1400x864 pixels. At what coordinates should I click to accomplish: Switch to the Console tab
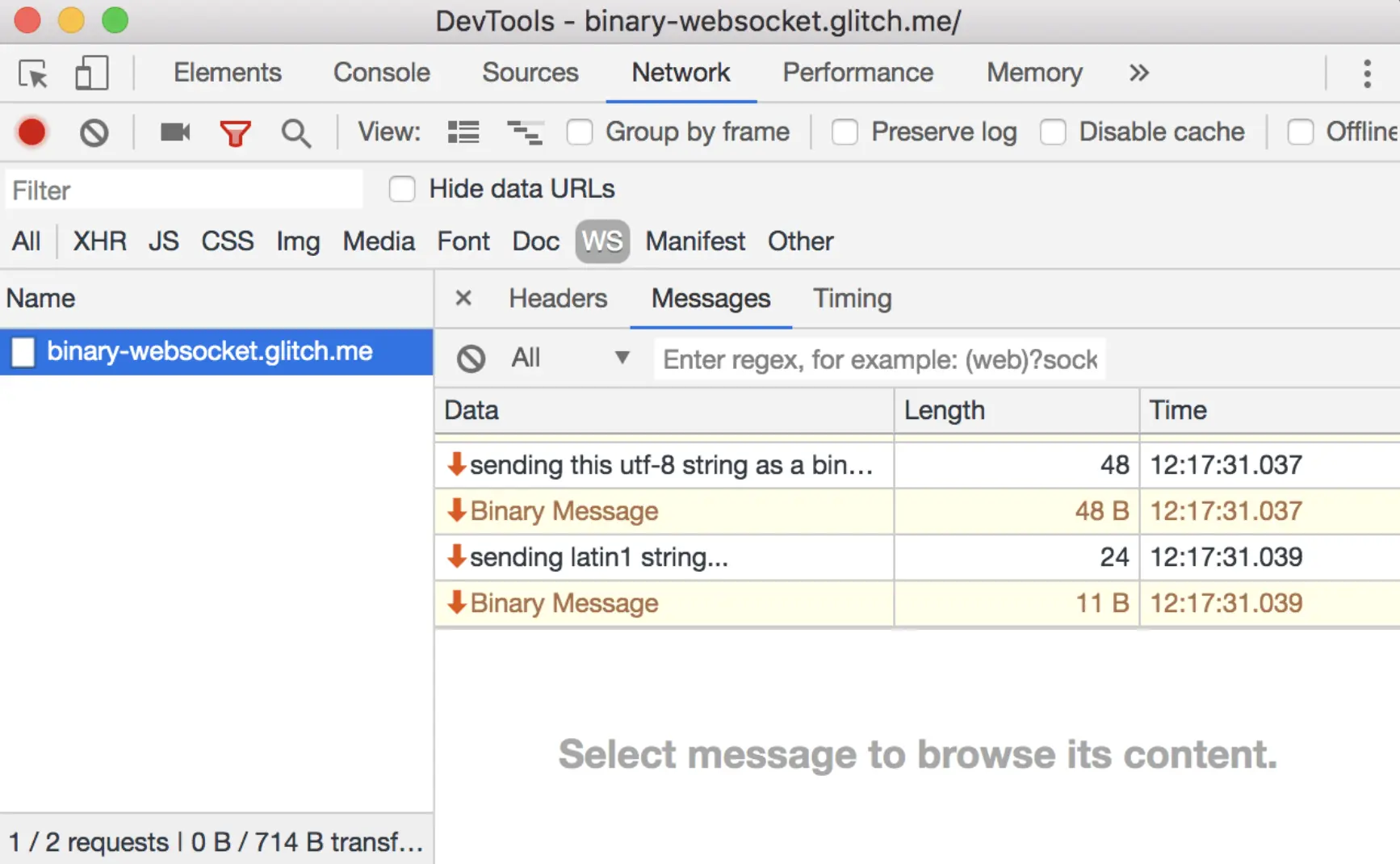pyautogui.click(x=381, y=73)
